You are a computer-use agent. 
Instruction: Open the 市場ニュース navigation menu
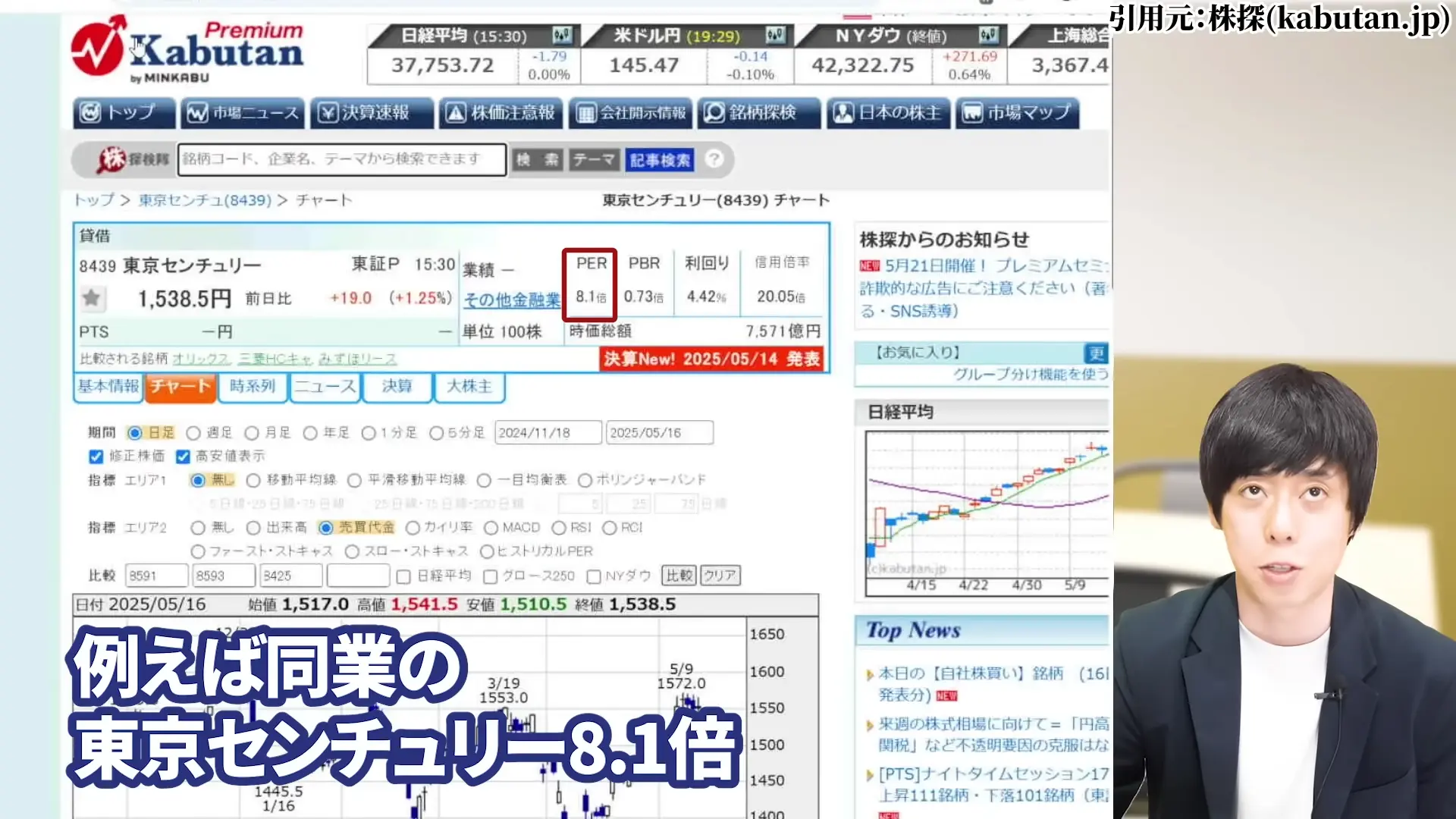point(243,113)
